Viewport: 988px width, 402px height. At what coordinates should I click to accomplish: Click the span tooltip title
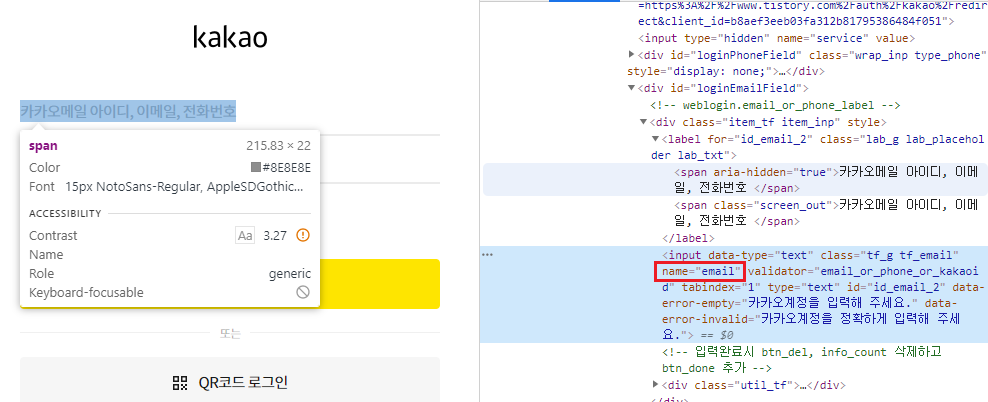(x=43, y=146)
